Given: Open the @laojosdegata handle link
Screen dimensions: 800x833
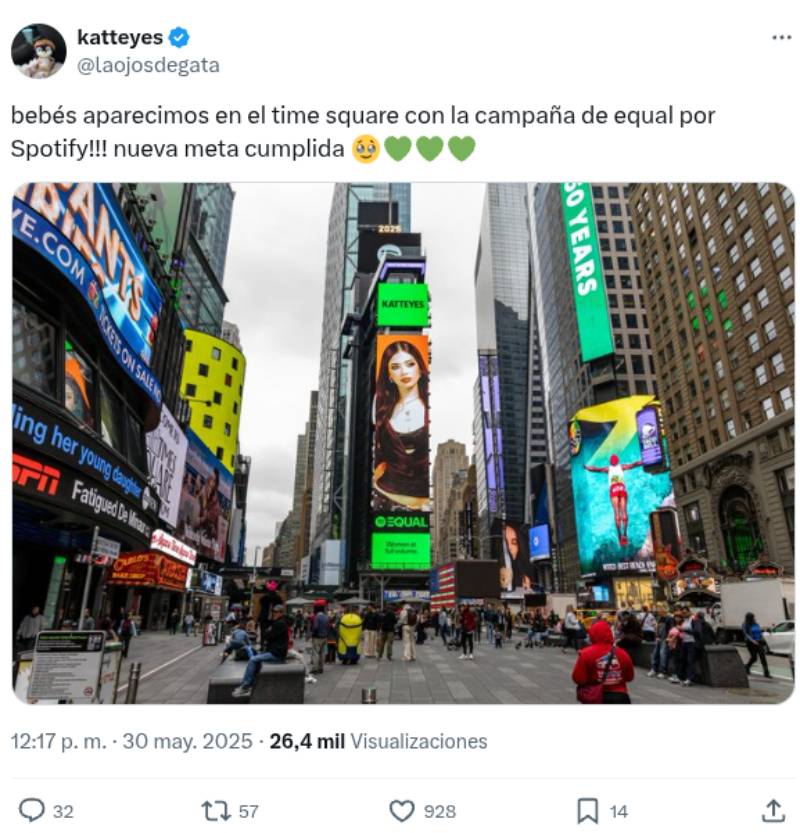Looking at the screenshot, I should coord(148,65).
